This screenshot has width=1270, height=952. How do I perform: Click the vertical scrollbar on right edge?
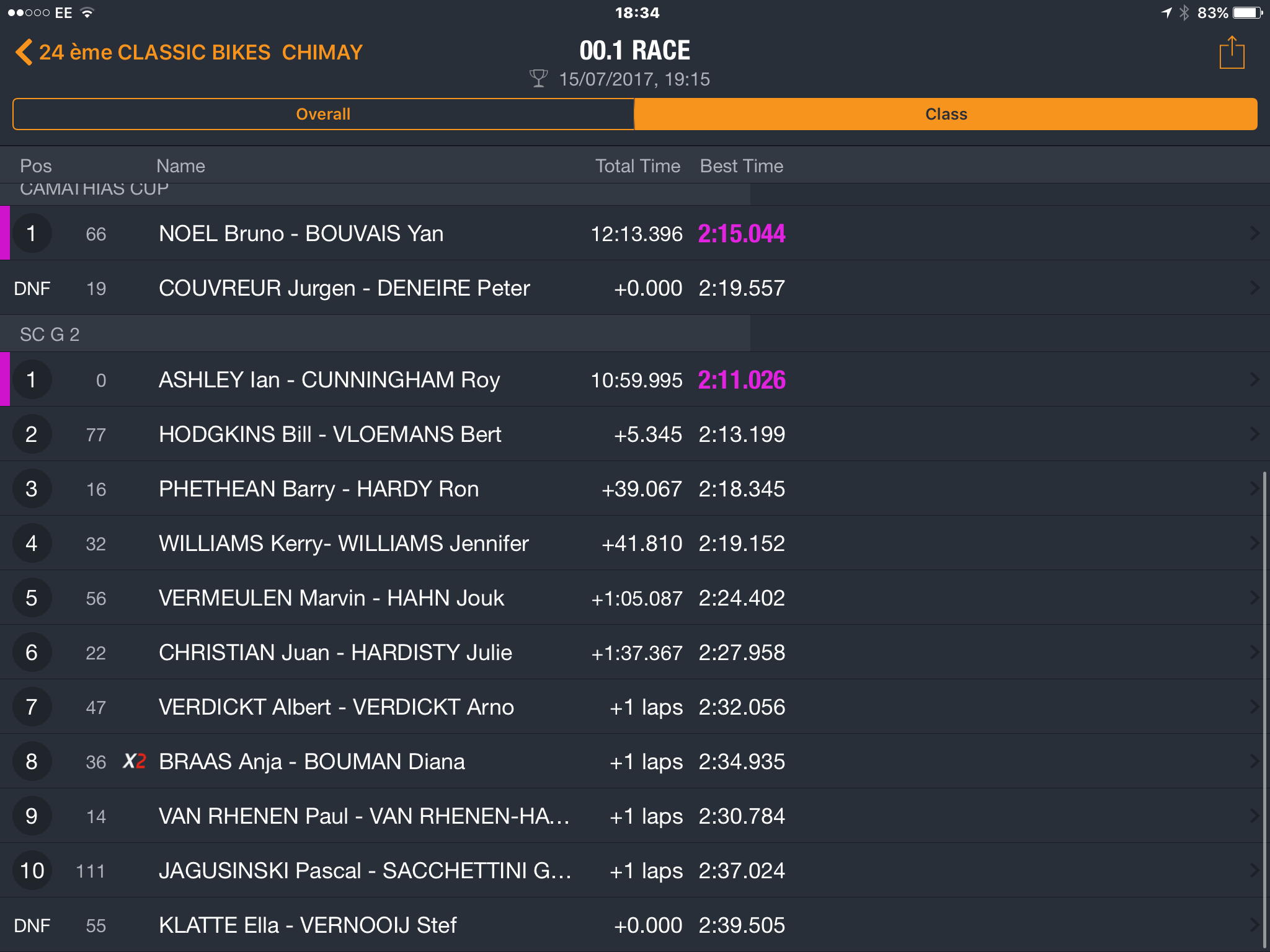[x=1264, y=710]
